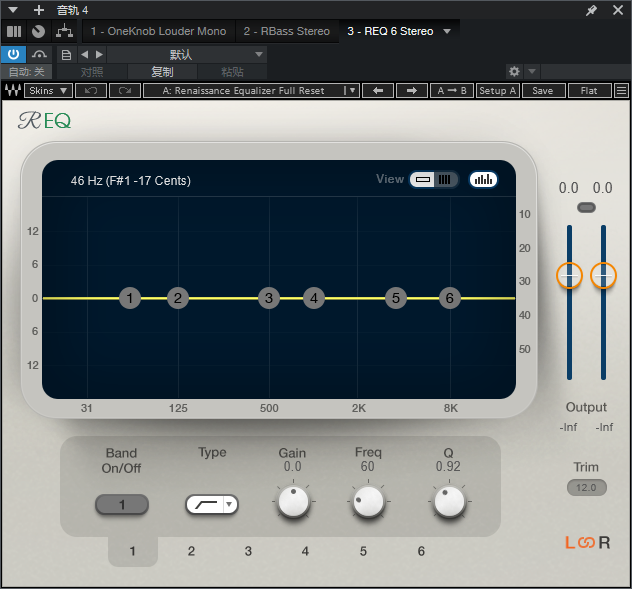Open the Waves hamburger menu
The height and width of the screenshot is (589, 632).
click(x=622, y=90)
